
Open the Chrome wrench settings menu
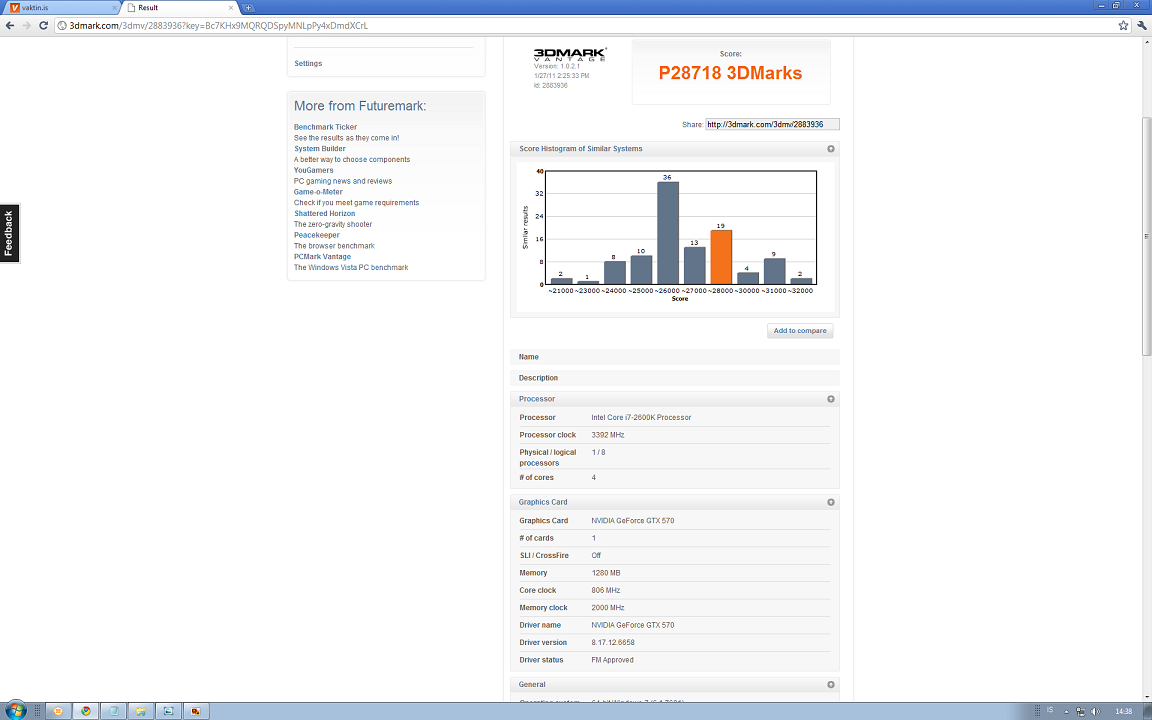[x=1142, y=25]
